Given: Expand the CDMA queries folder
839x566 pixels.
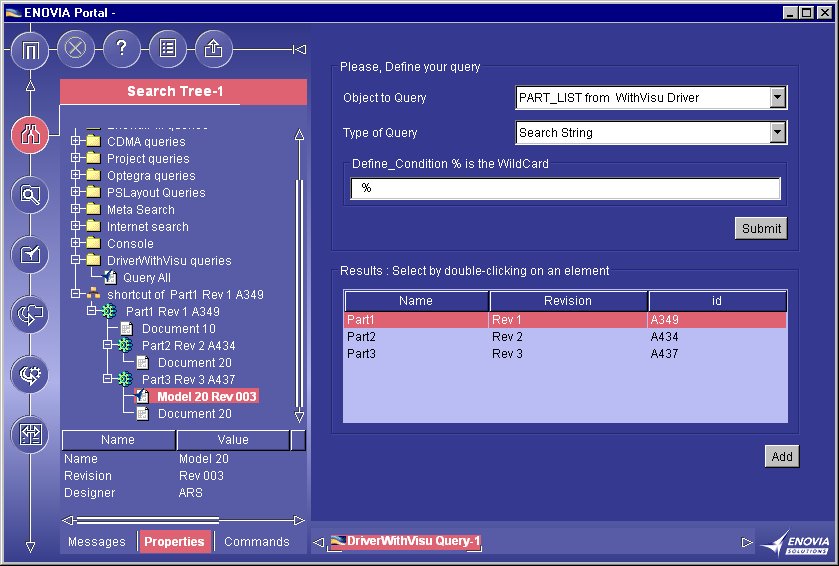Looking at the screenshot, I should (x=75, y=141).
